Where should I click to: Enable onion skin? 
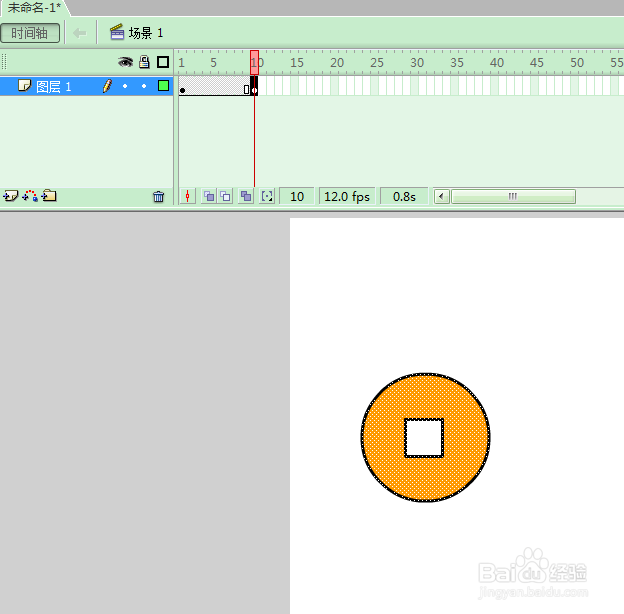209,196
